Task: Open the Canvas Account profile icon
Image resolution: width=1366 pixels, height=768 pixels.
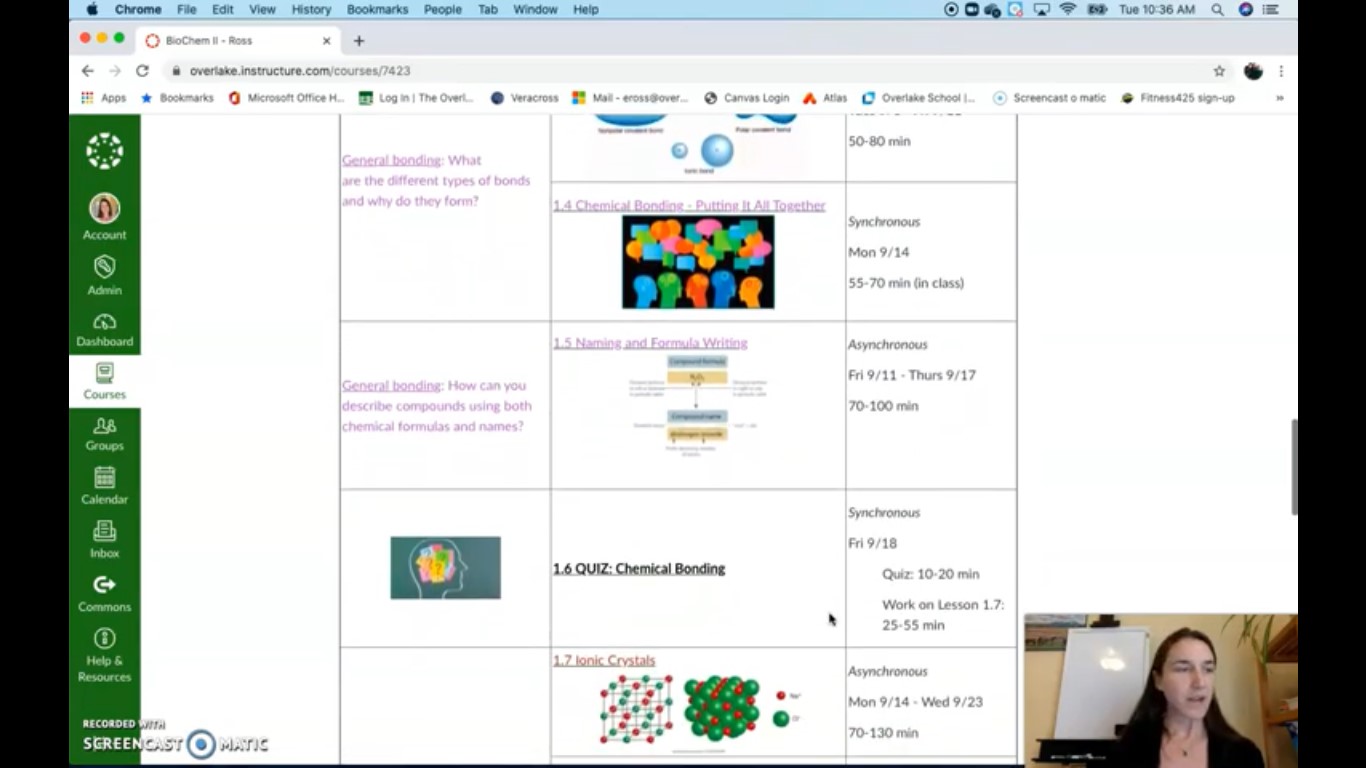Action: (x=104, y=217)
